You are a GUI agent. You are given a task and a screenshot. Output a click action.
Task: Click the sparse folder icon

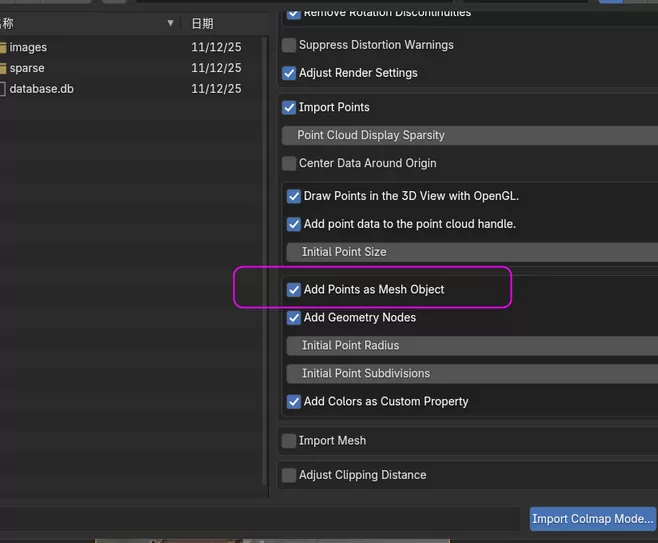coord(3,68)
